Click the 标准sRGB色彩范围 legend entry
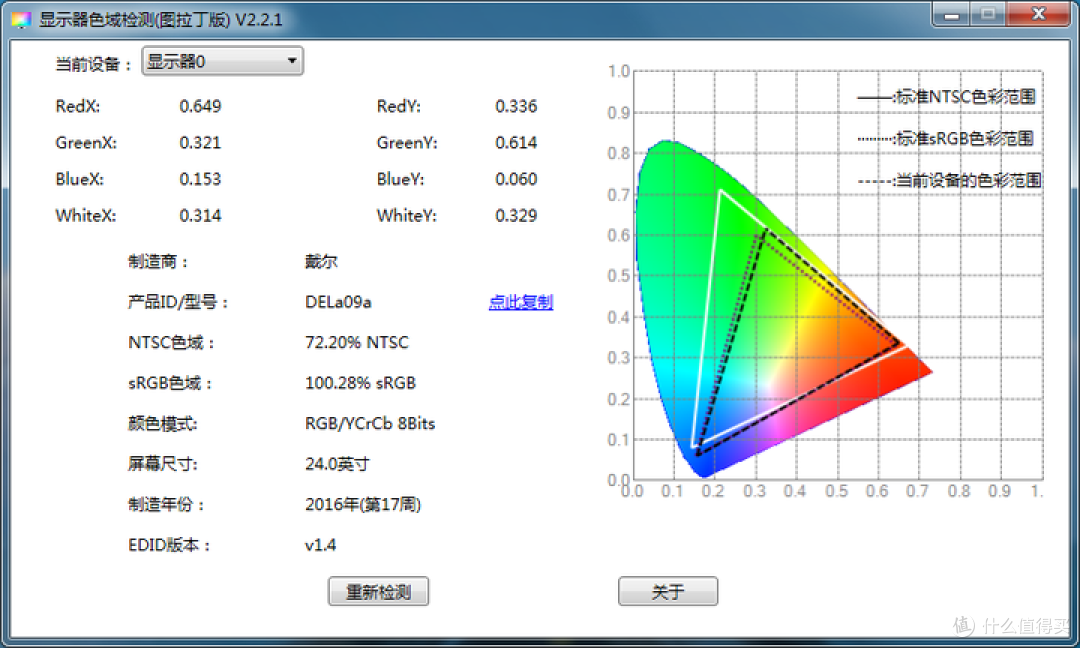Viewport: 1080px width, 648px height. pos(946,138)
